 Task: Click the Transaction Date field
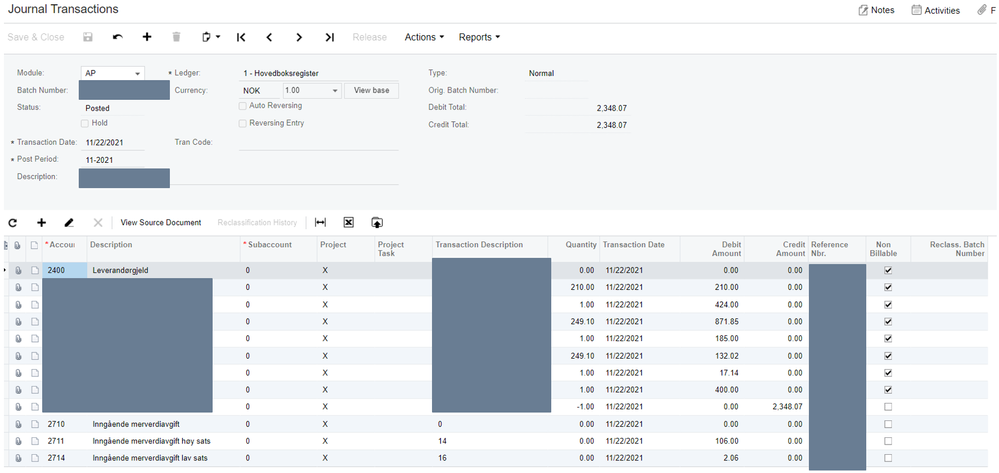click(x=112, y=142)
